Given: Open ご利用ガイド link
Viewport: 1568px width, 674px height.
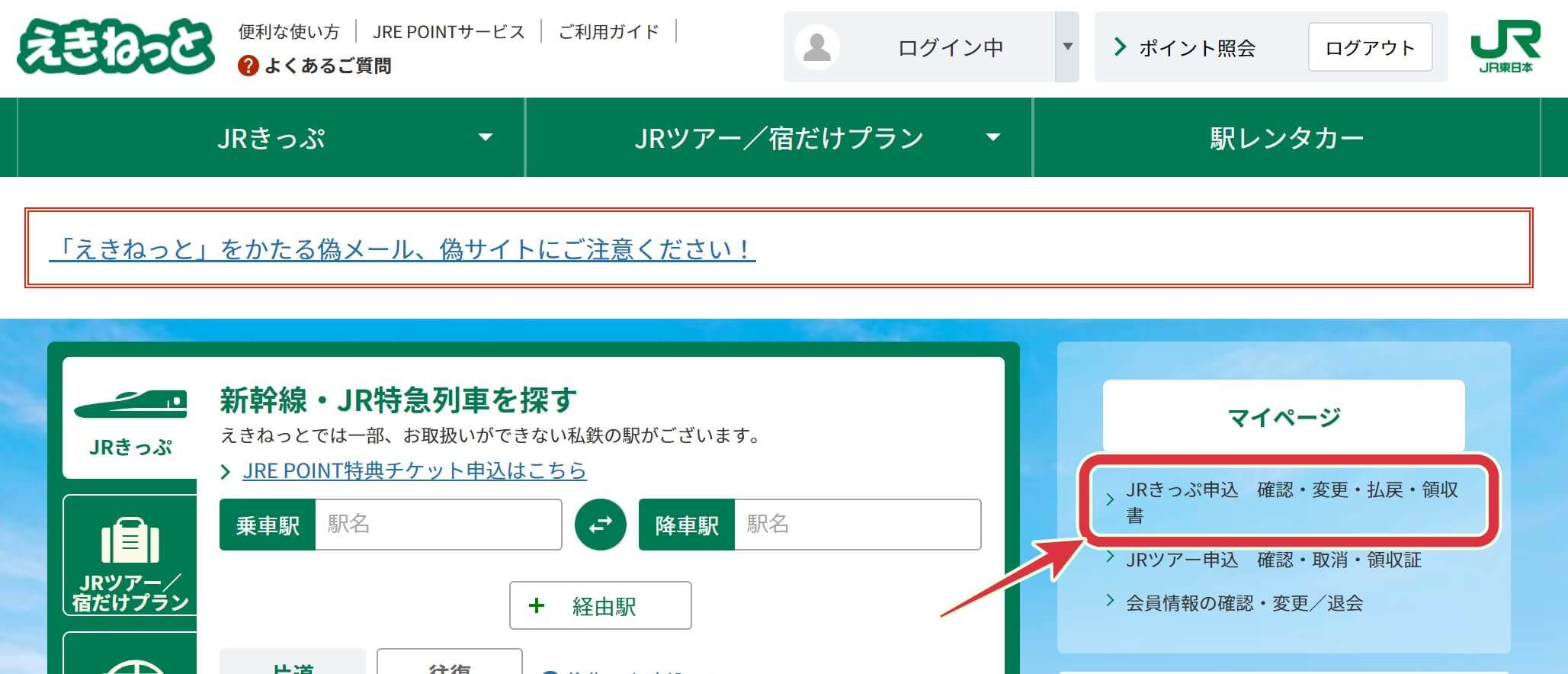Looking at the screenshot, I should coord(608,31).
